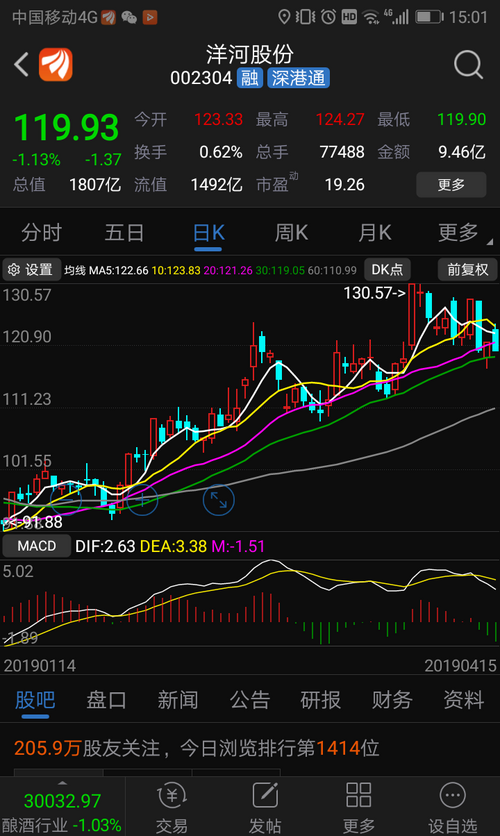This screenshot has width=500, height=836.
Task: Switch to 月K monthly chart tab
Action: click(x=375, y=233)
